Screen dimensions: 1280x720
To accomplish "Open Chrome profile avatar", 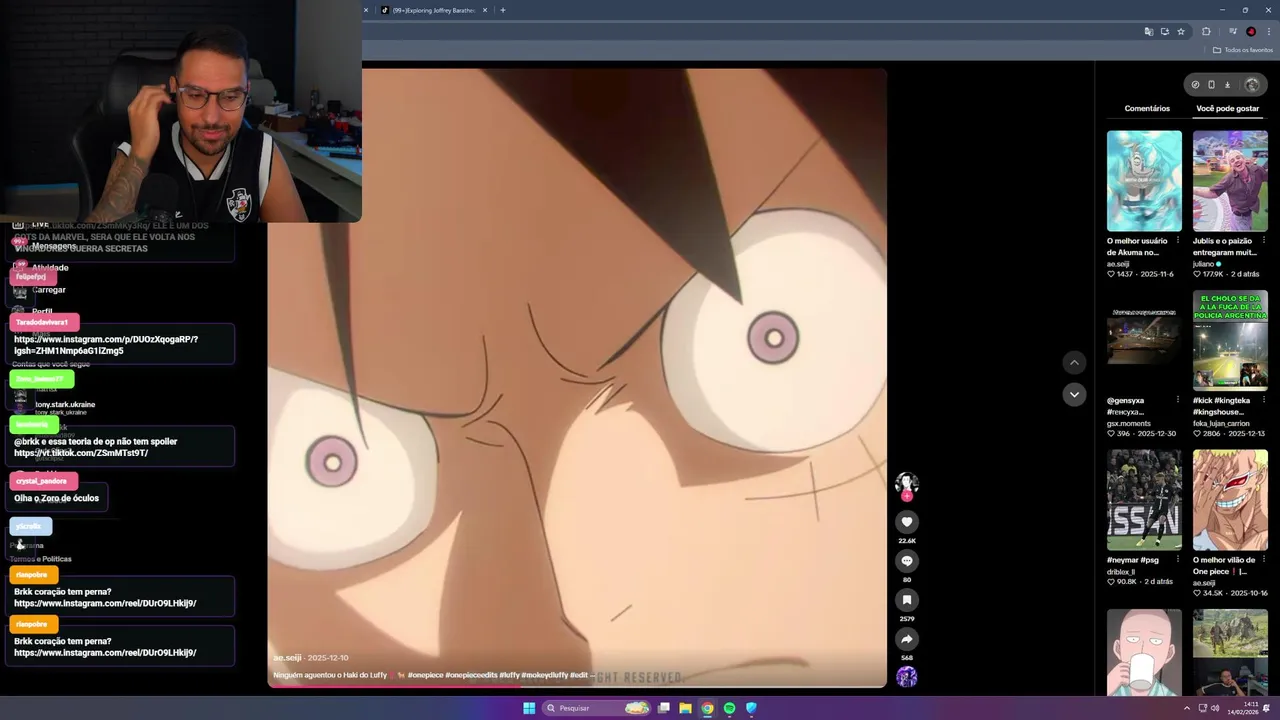I will pos(1251,32).
